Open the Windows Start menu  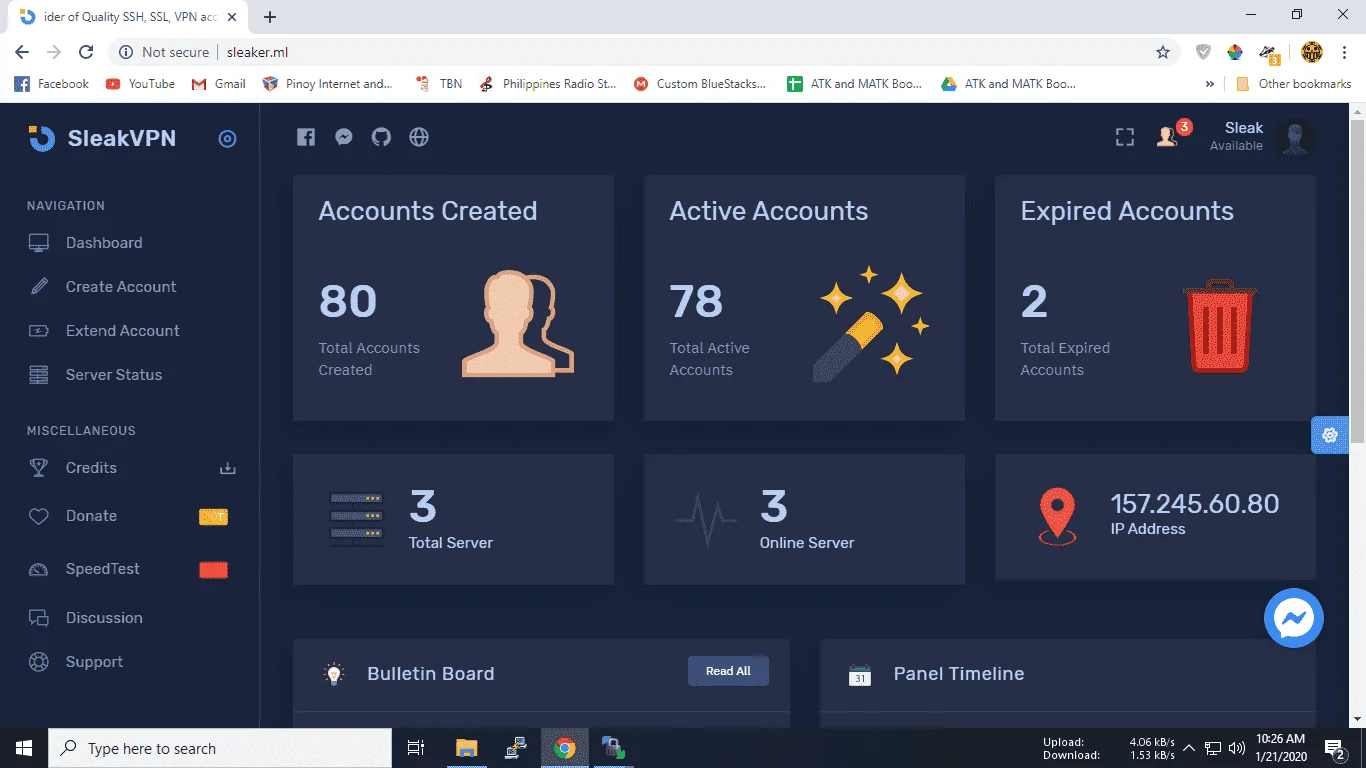click(x=24, y=748)
